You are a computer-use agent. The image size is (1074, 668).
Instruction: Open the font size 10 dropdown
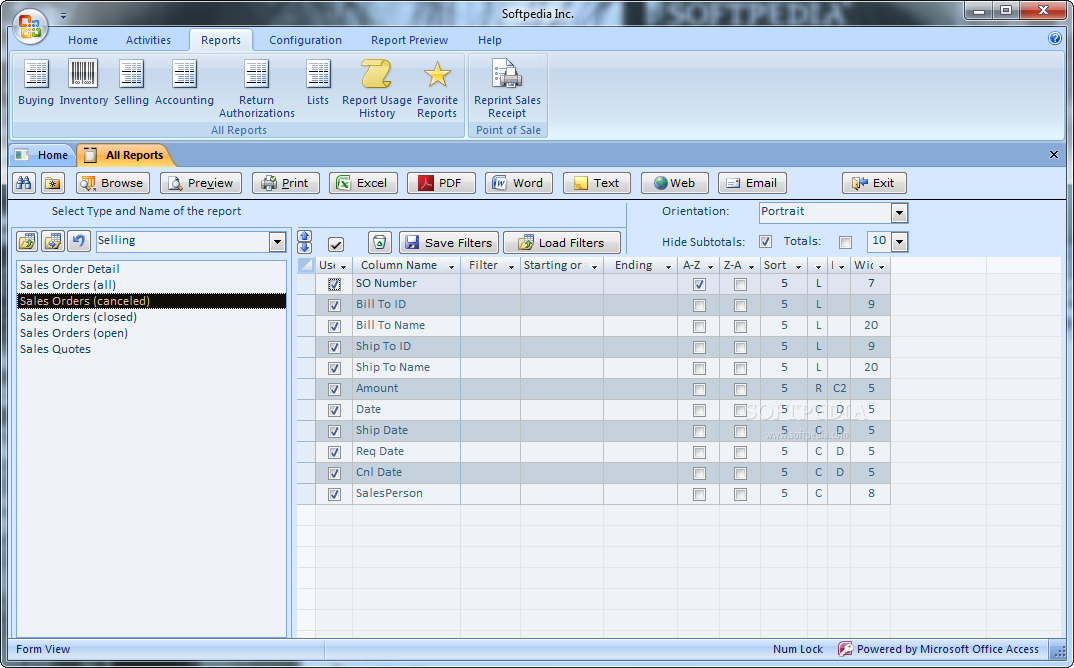tap(900, 242)
